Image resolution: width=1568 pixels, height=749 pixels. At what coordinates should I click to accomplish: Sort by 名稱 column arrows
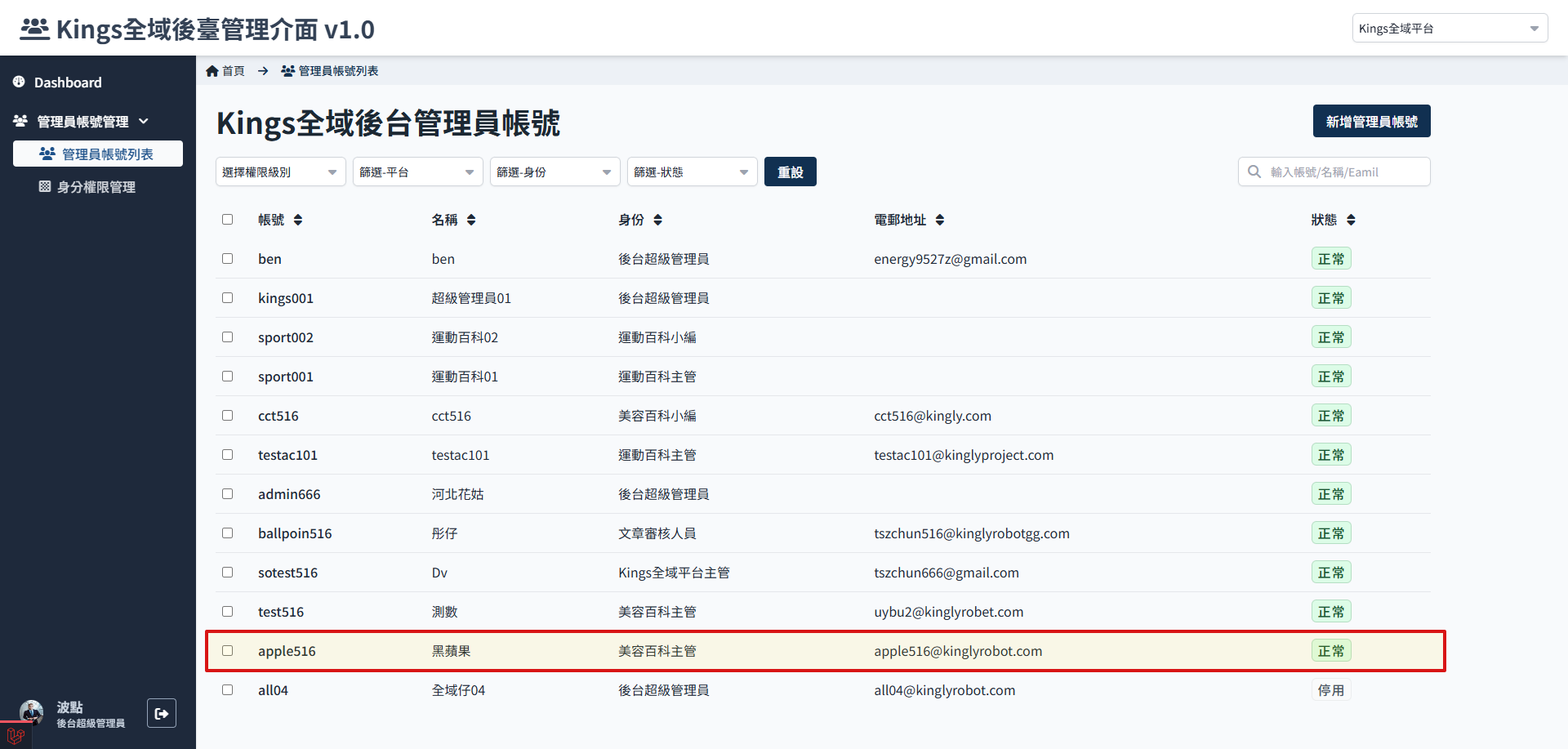[x=471, y=220]
